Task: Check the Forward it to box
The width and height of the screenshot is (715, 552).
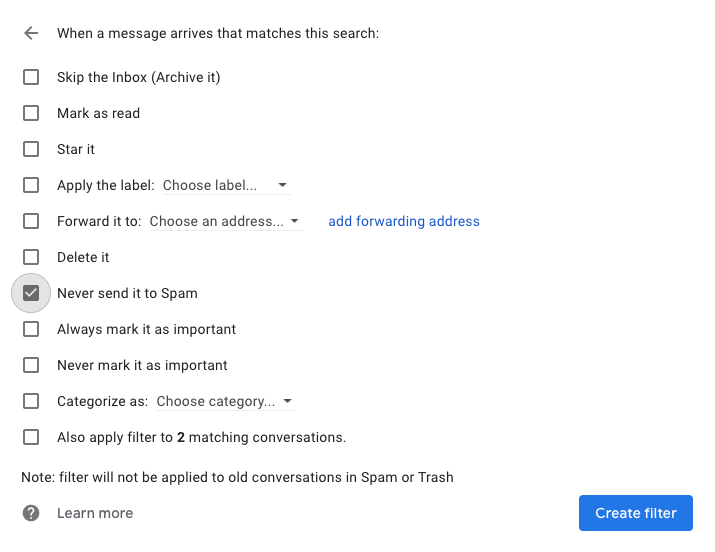Action: [31, 221]
